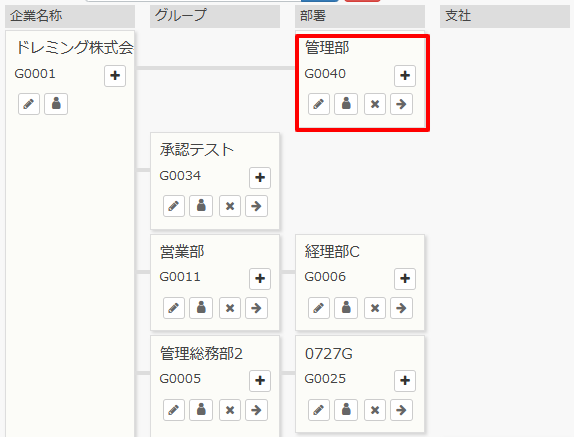Edit 0727G using the pencil icon

319,410
